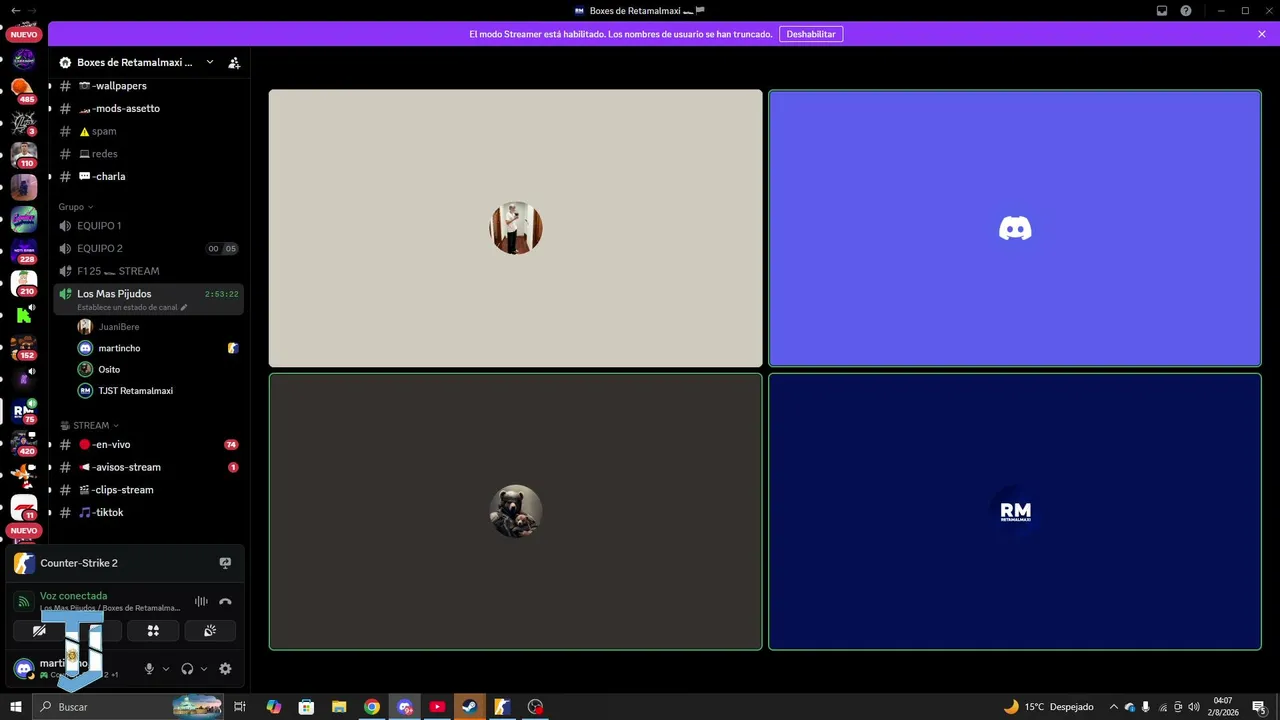Turn on camera in the voice panel
This screenshot has height=720, width=1280.
click(x=39, y=631)
